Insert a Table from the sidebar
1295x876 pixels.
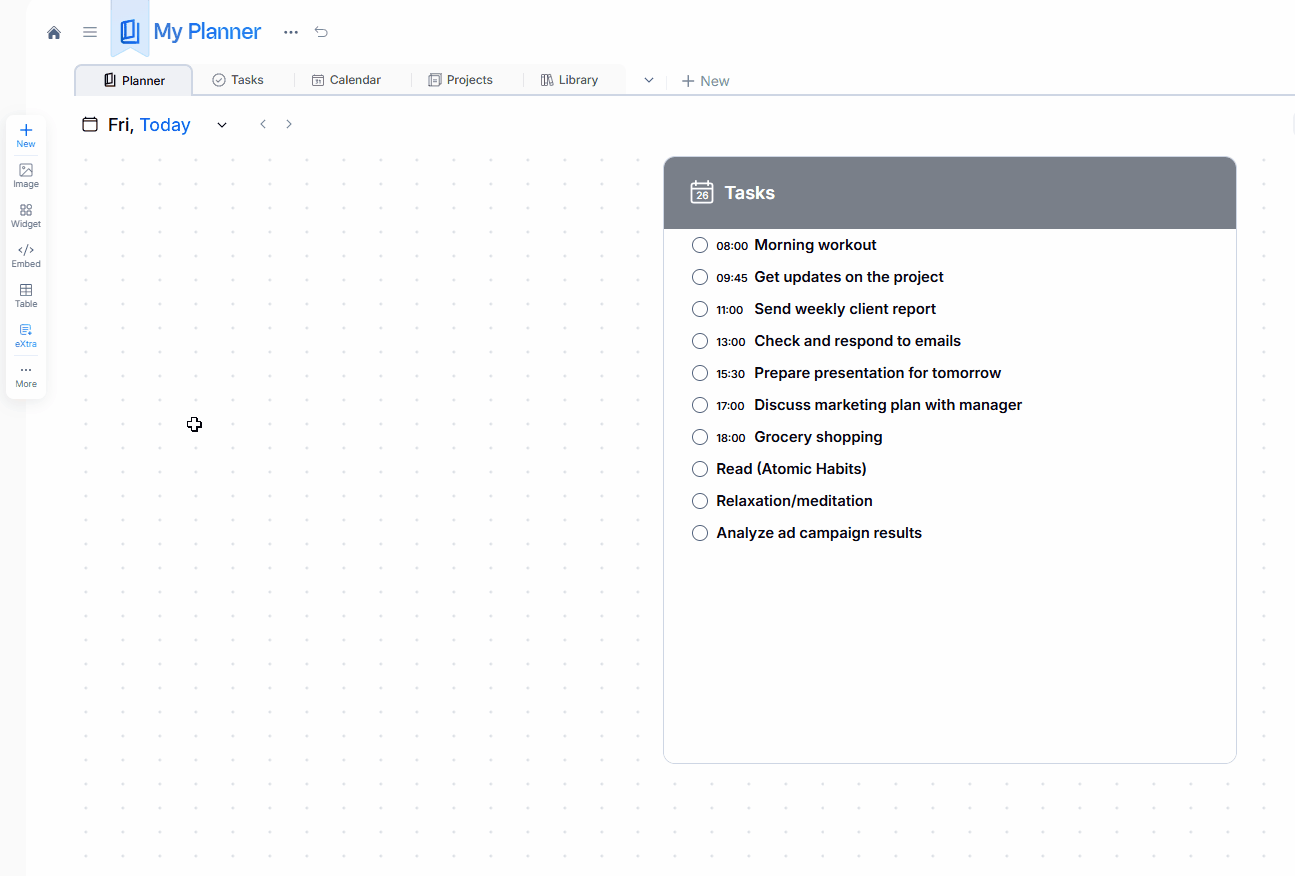[26, 295]
